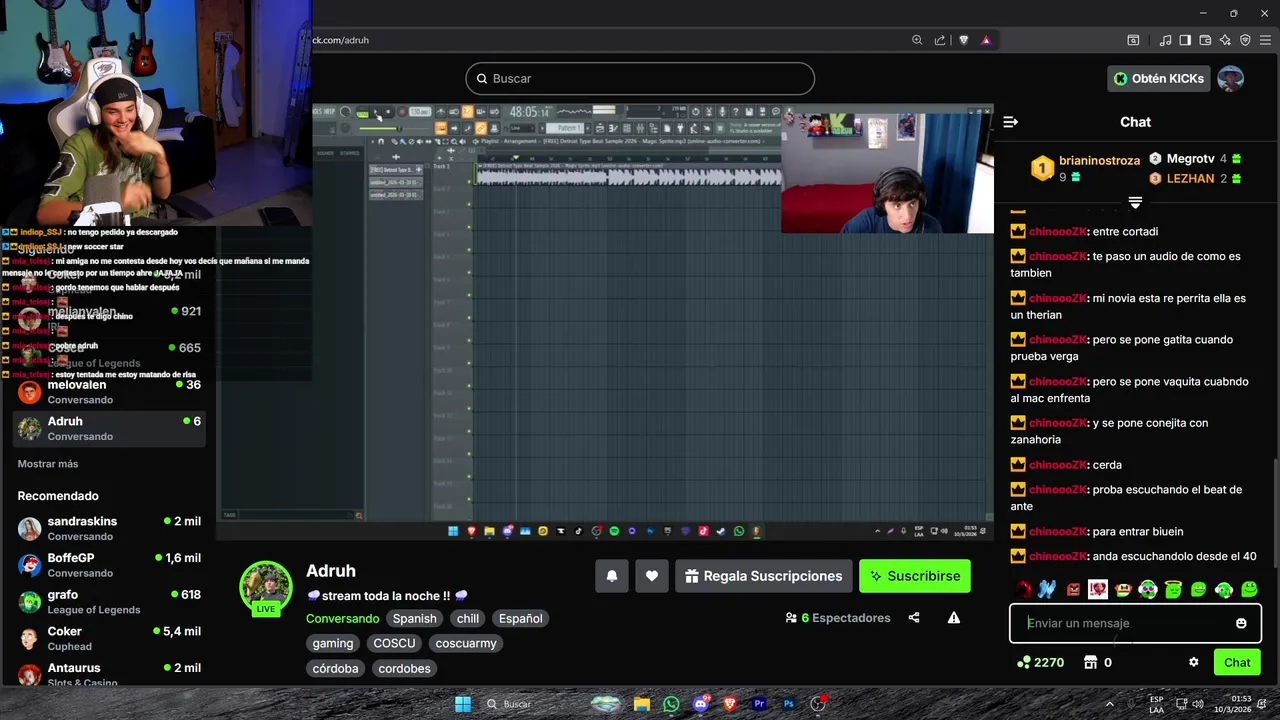Insert the blue waving hand emote

1047,590
